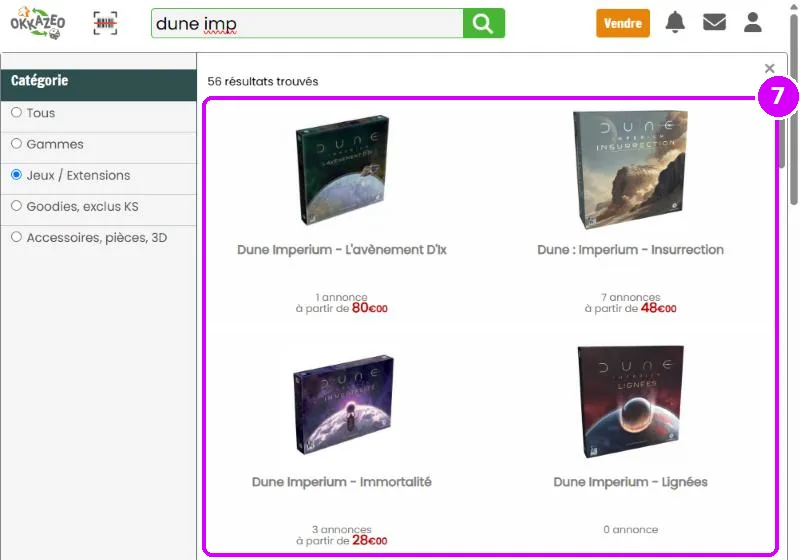
Task: Select the Goodies, exclus KS radio button
Action: point(16,206)
